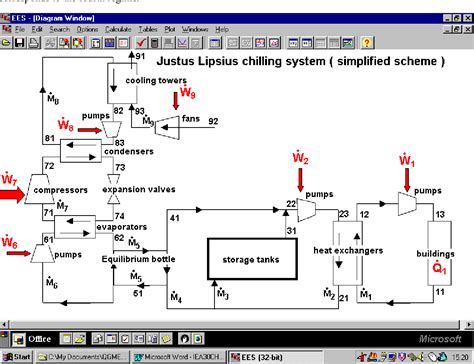Open the File menu
Screen dimensions: 474x364
[20, 29]
